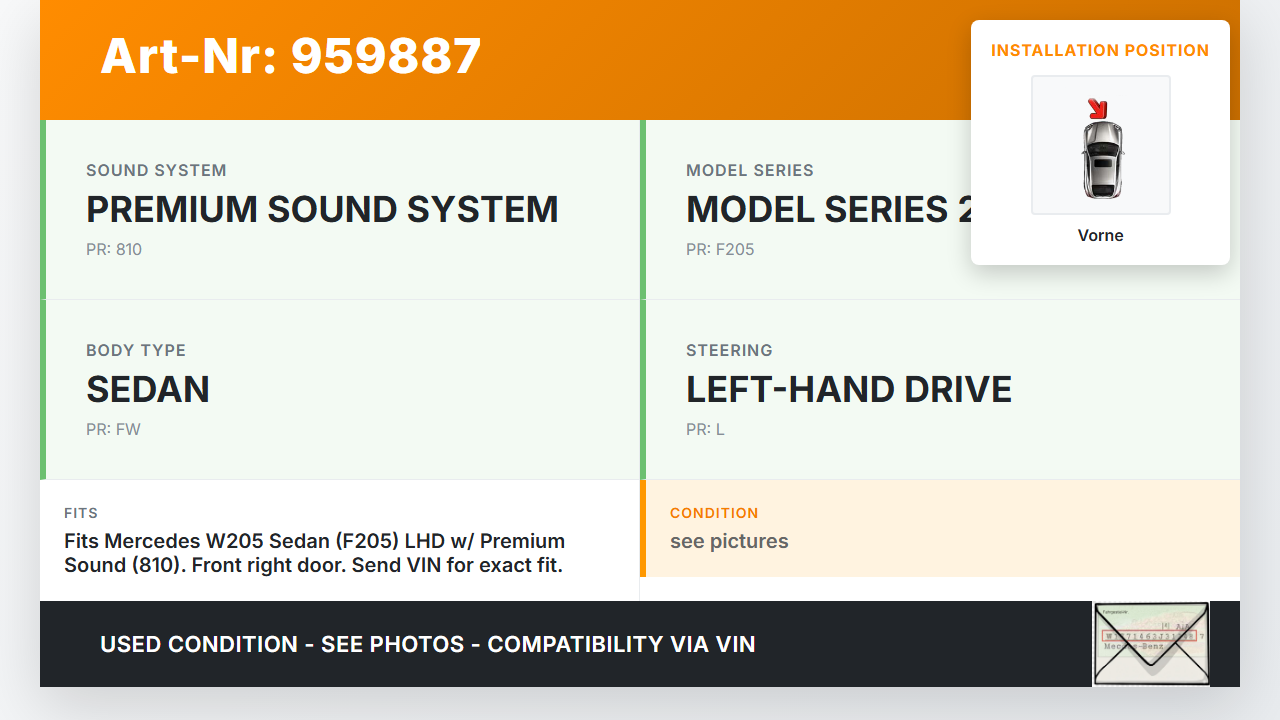Screen dimensions: 1280x720
Task: Click the orange Condition label
Action: [714, 513]
